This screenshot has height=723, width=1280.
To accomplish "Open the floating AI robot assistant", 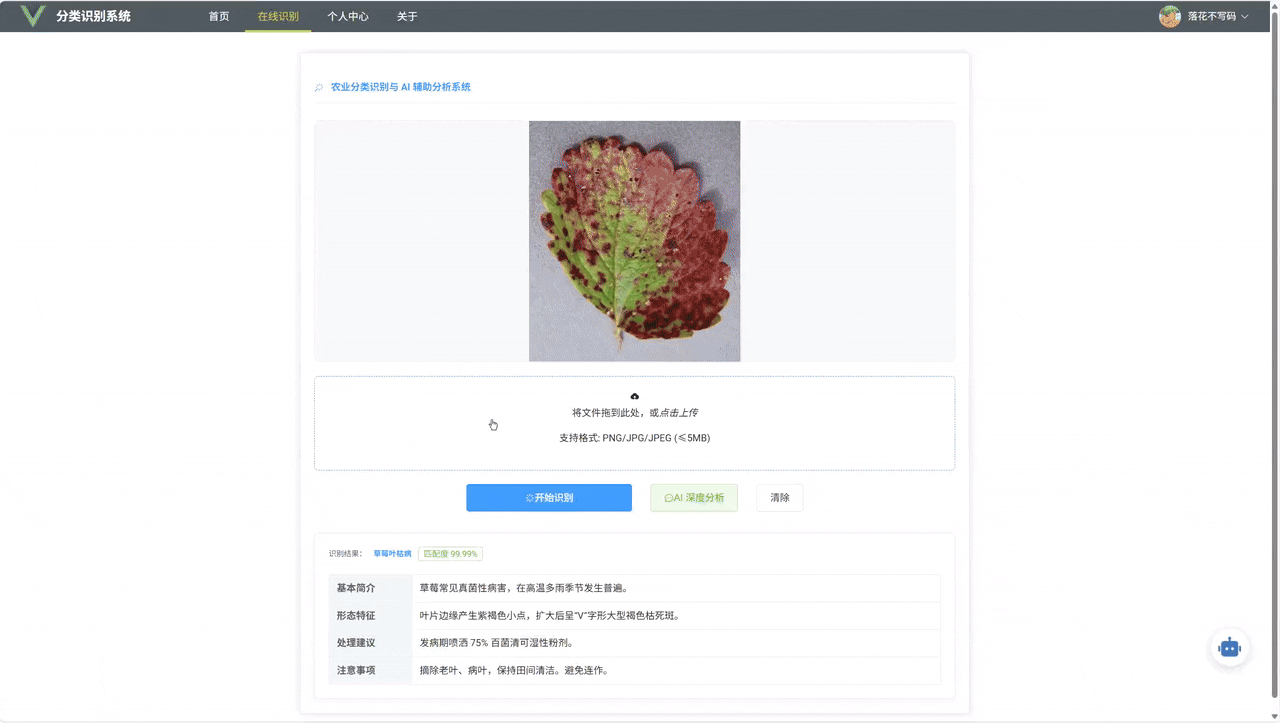I will coord(1229,648).
